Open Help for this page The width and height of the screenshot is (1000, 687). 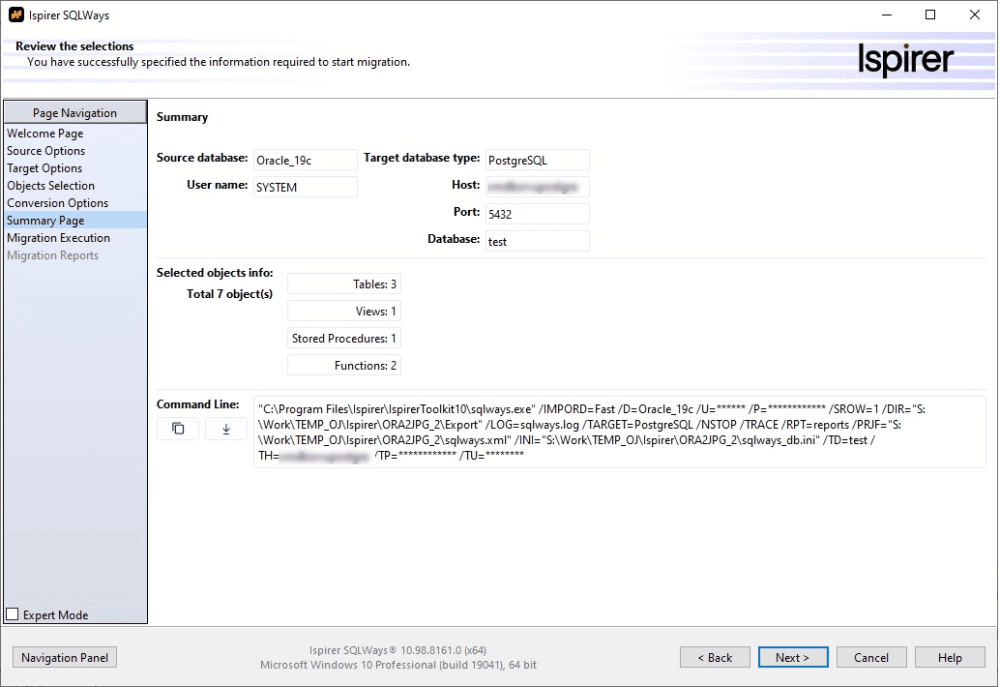pyautogui.click(x=949, y=657)
